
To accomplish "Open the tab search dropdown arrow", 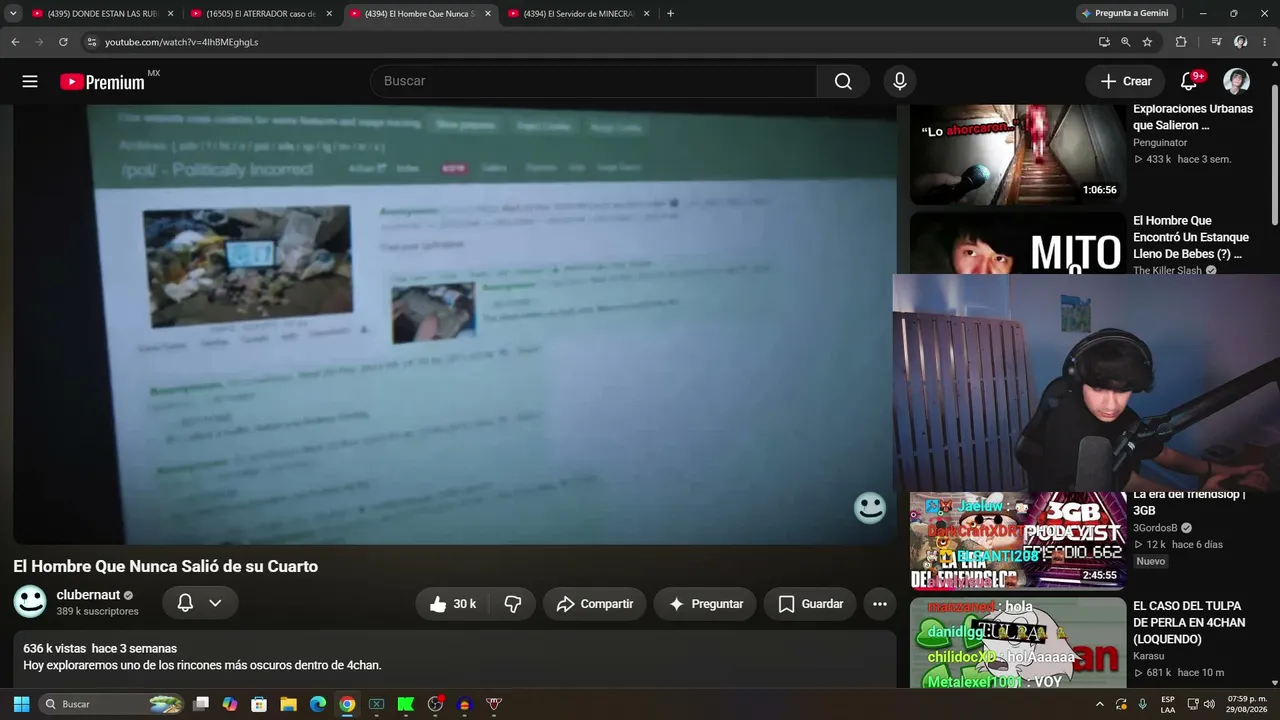I will pyautogui.click(x=13, y=14).
